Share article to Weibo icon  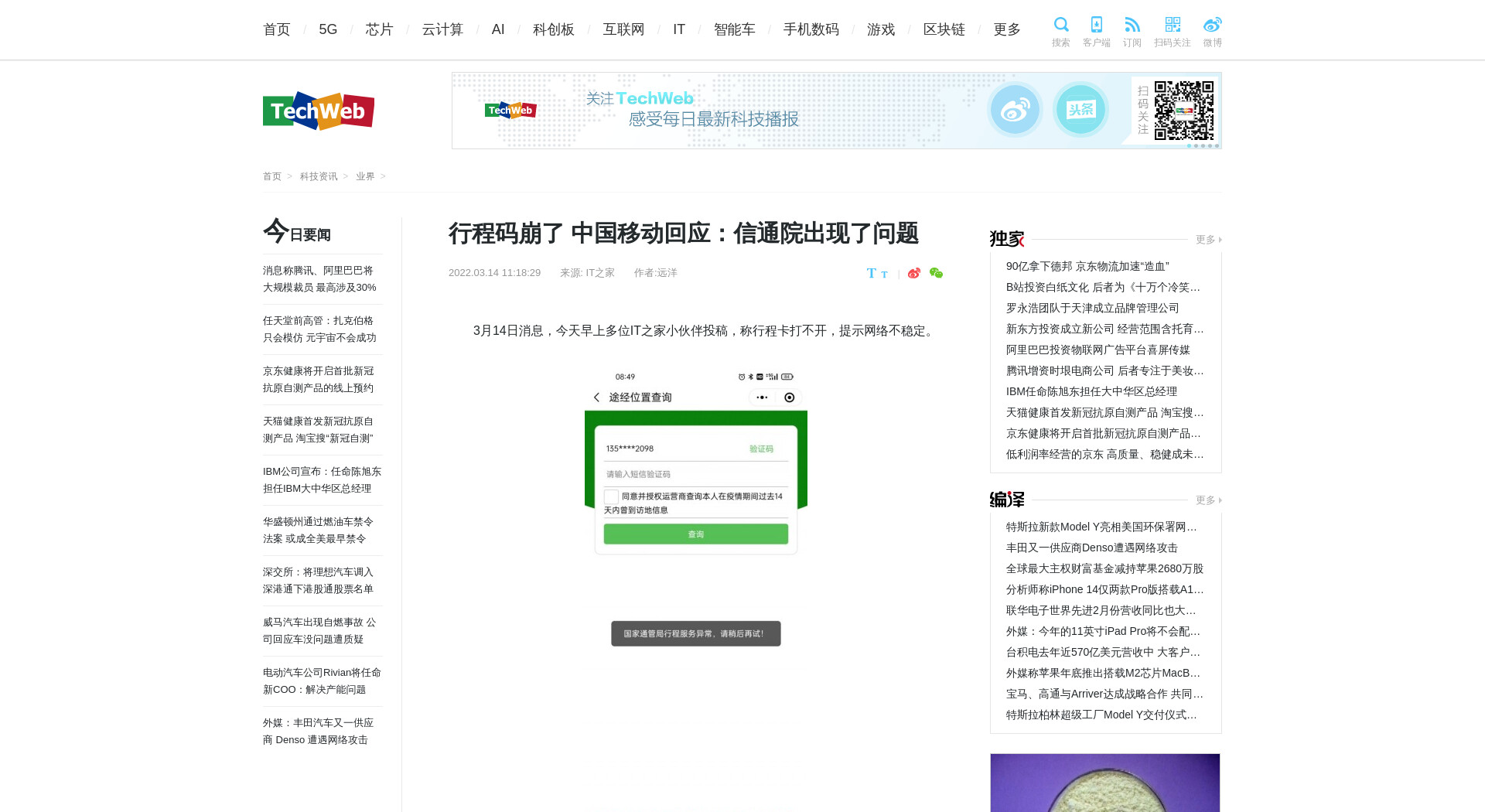(914, 273)
